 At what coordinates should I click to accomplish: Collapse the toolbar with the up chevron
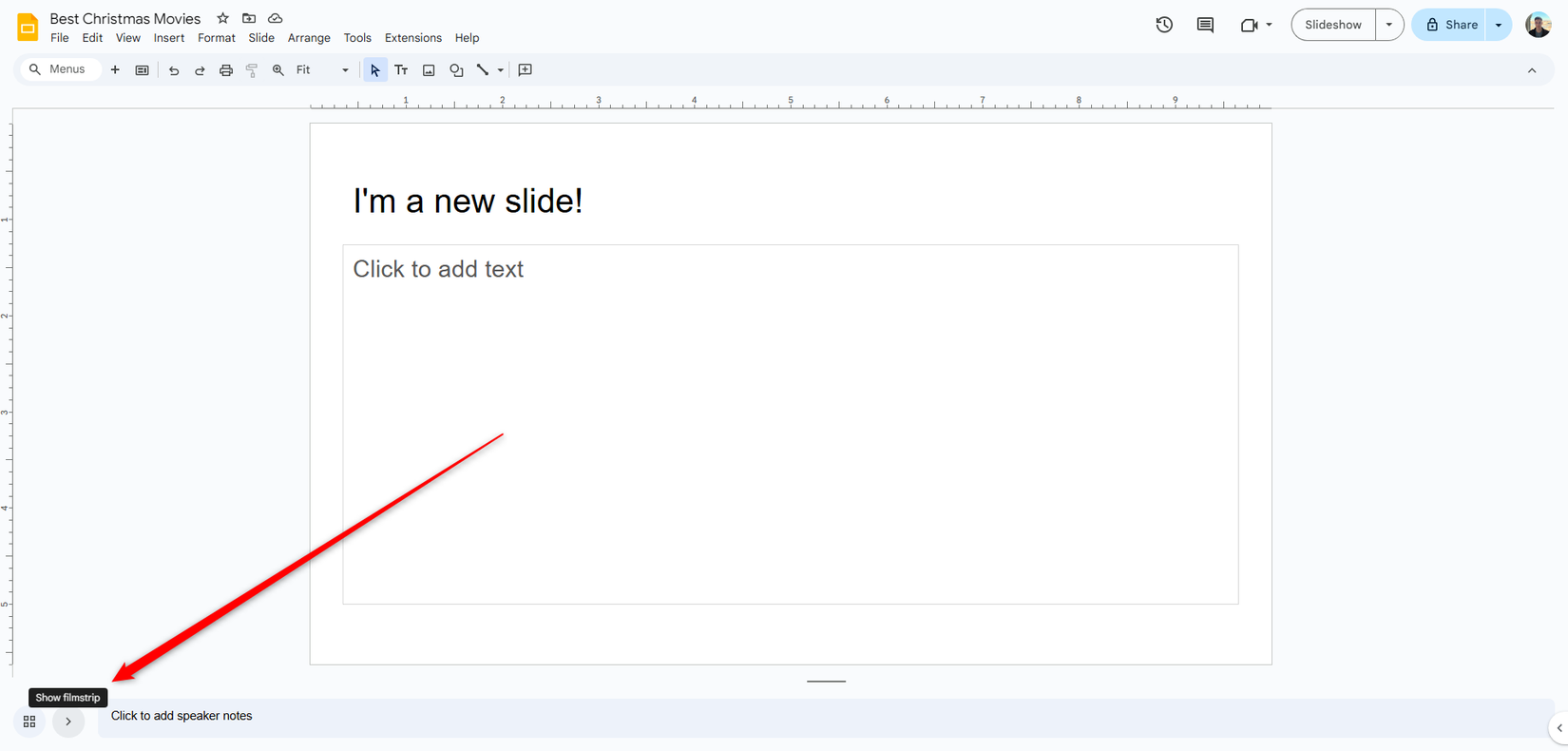[x=1532, y=70]
